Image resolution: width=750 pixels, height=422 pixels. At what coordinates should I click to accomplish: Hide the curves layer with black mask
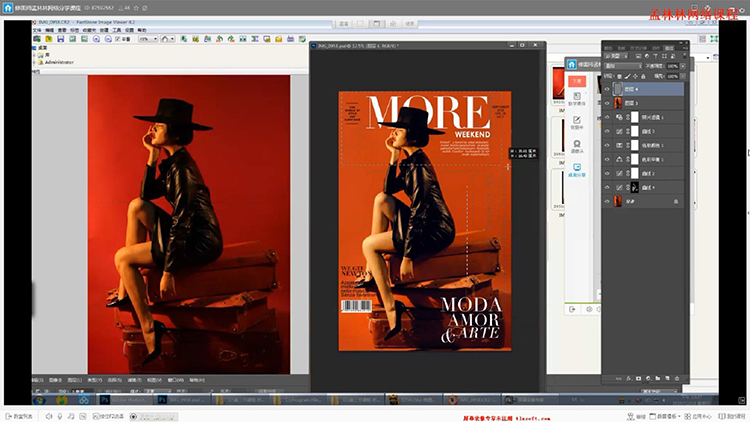click(607, 188)
